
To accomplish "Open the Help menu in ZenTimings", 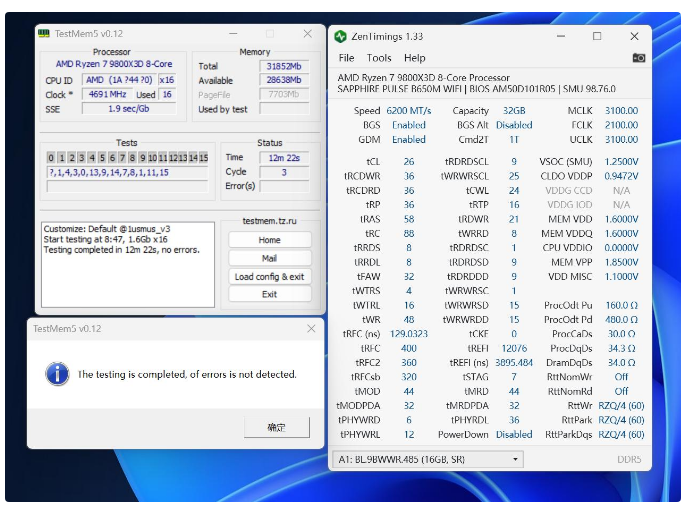I will [x=414, y=58].
